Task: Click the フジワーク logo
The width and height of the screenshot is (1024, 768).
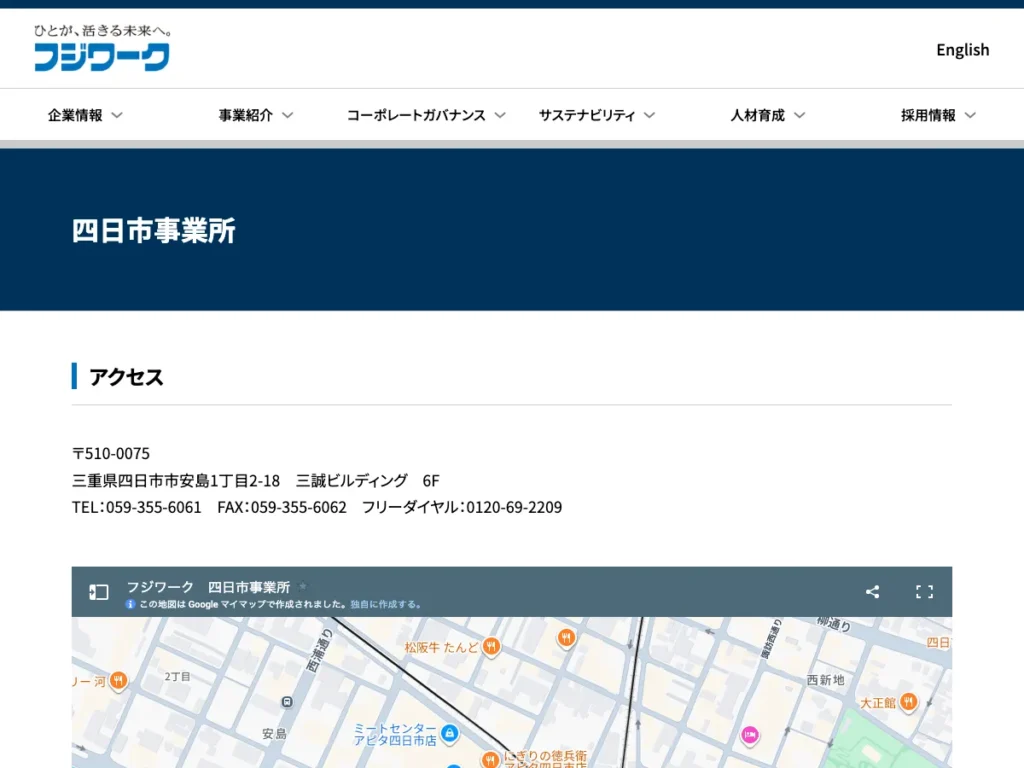Action: pyautogui.click(x=102, y=56)
